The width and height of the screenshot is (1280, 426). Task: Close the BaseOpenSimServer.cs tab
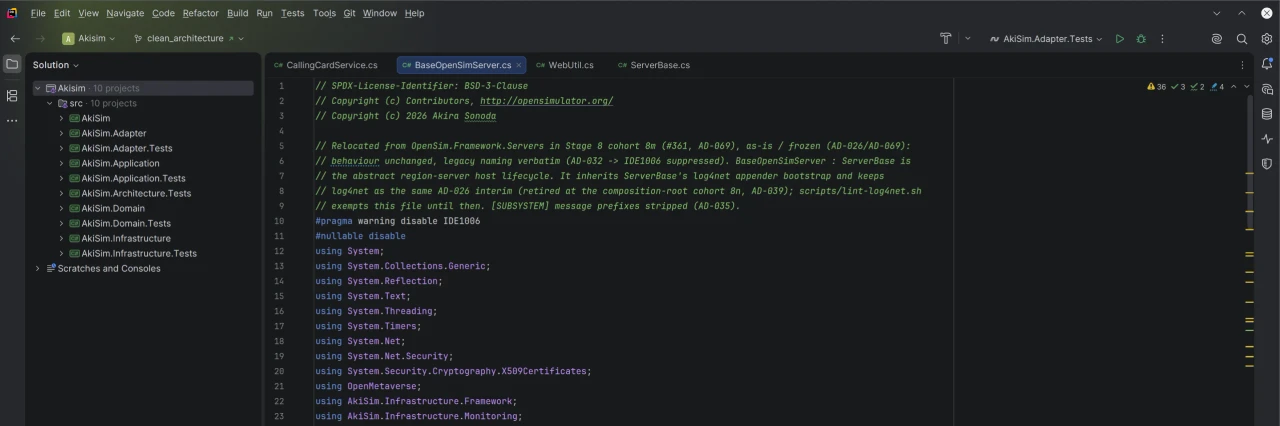519,65
